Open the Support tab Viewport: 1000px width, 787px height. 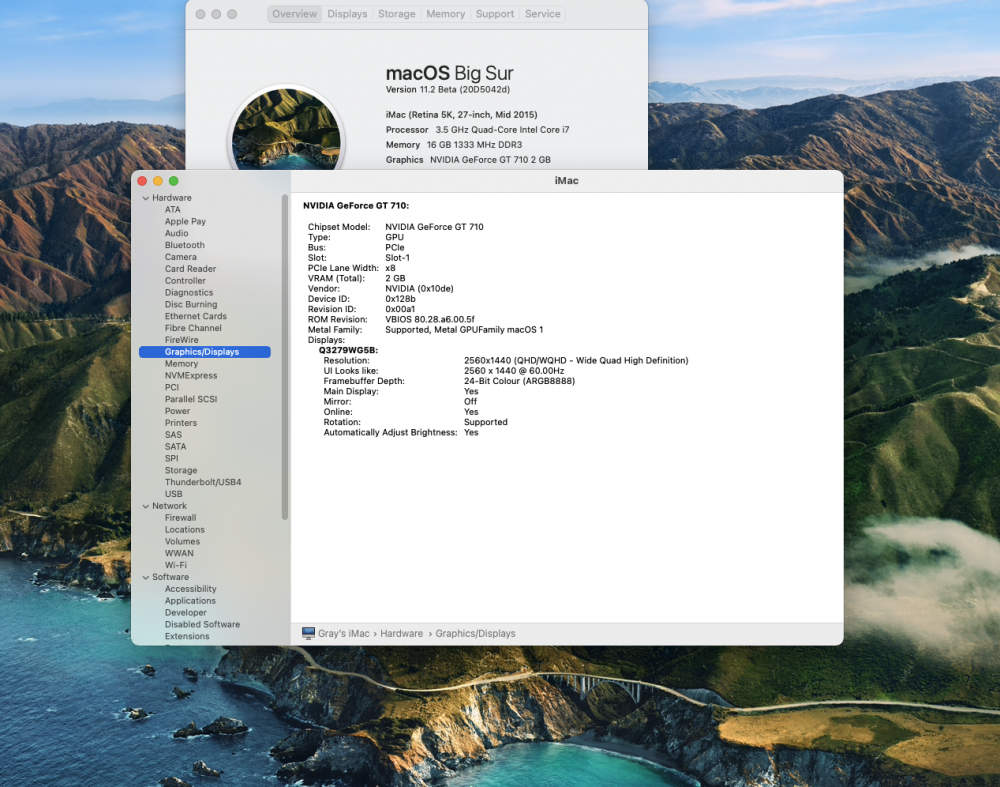tap(495, 14)
